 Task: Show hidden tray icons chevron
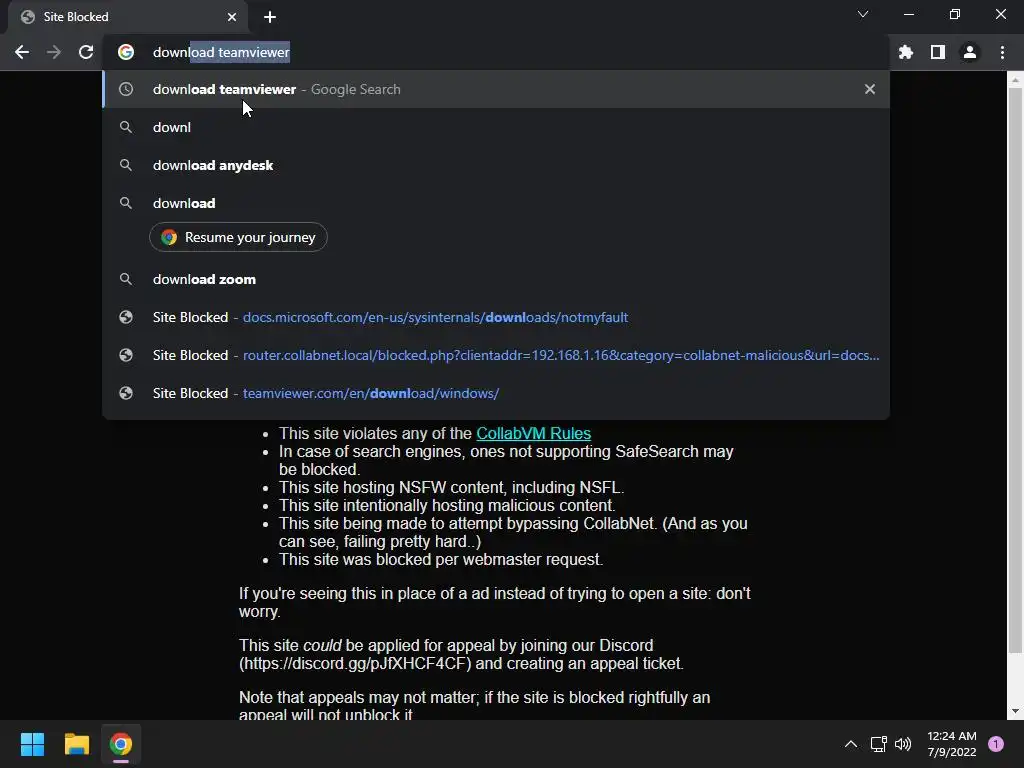pyautogui.click(x=851, y=744)
